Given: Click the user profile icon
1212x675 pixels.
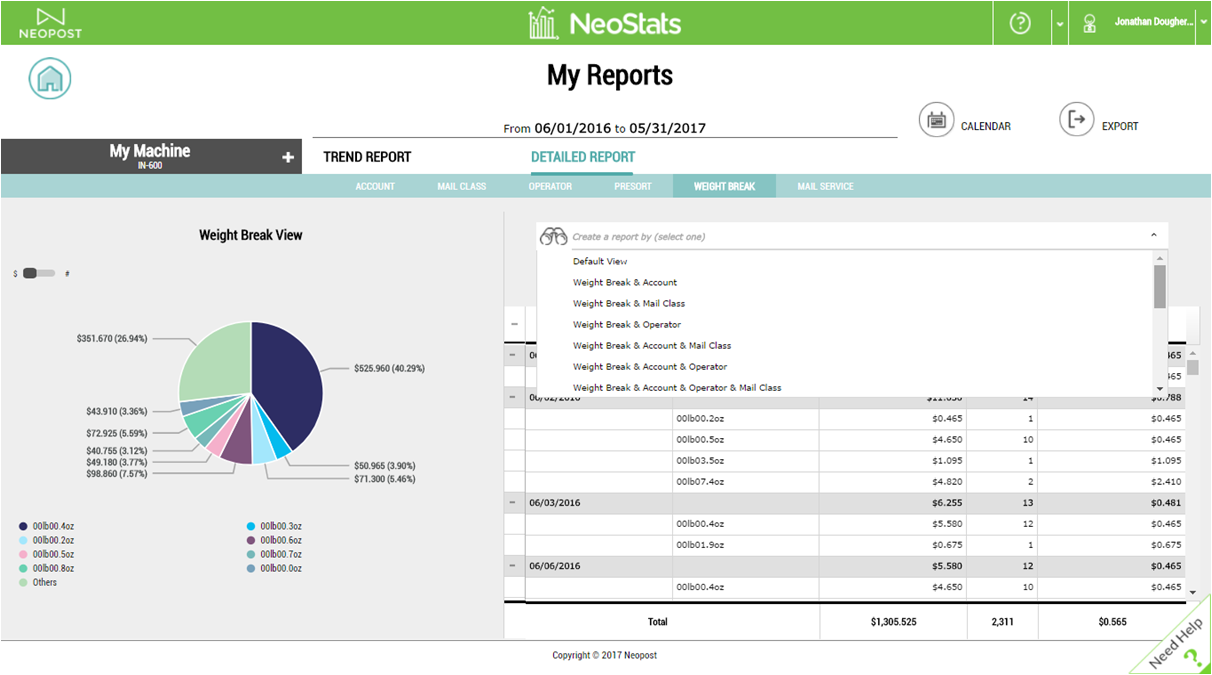Looking at the screenshot, I should coord(1090,23).
